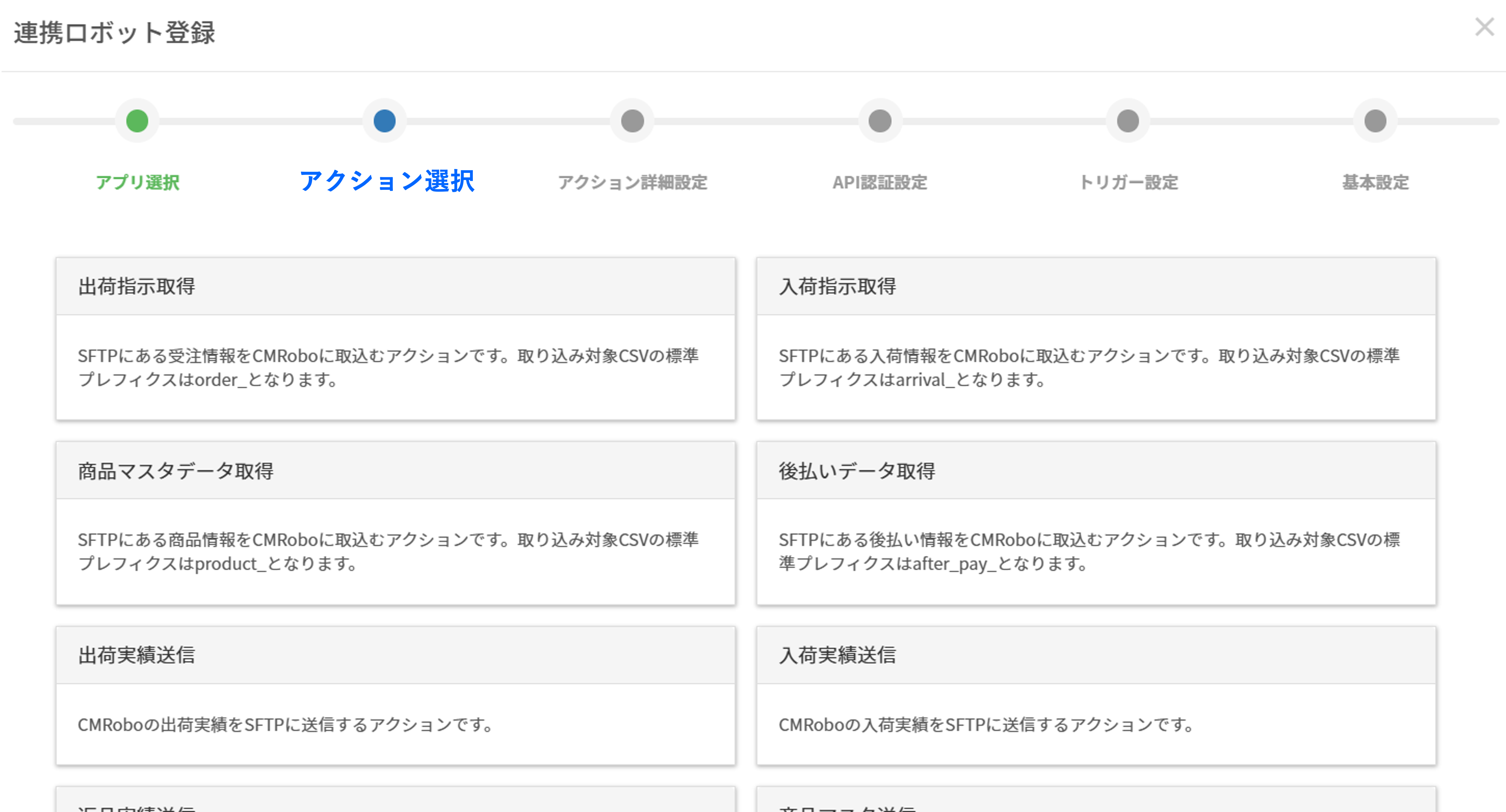Screen dimensions: 1506x812
Task: Click the 基本設定 step circle
Action: pos(1375,121)
